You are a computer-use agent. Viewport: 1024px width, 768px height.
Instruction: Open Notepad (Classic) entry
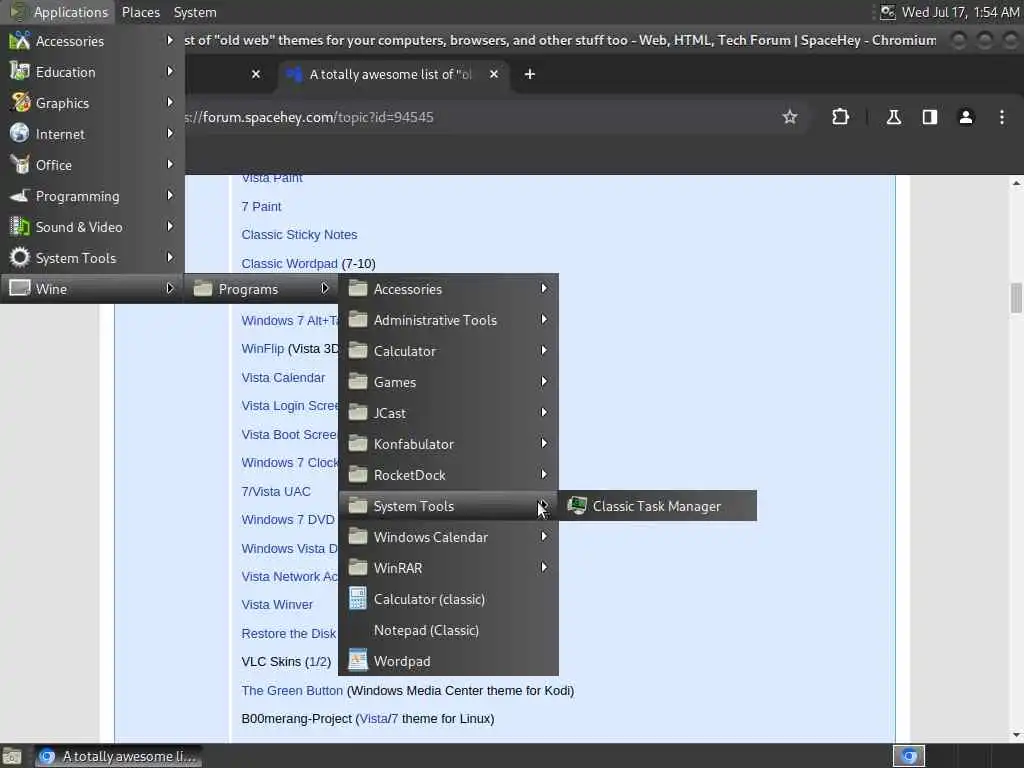(448, 630)
